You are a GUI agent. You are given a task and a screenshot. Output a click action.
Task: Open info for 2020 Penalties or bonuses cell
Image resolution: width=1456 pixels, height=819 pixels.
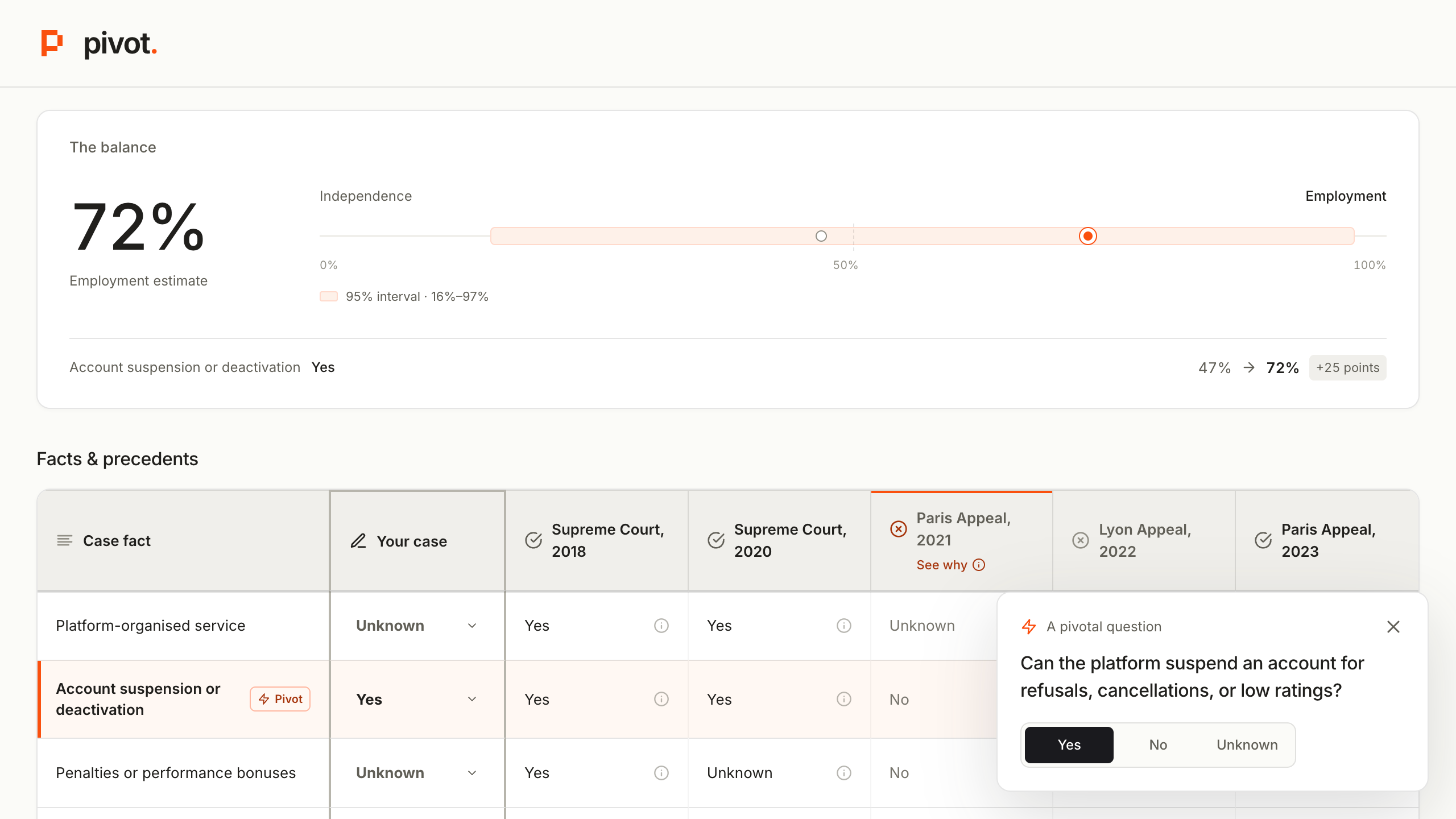[844, 773]
